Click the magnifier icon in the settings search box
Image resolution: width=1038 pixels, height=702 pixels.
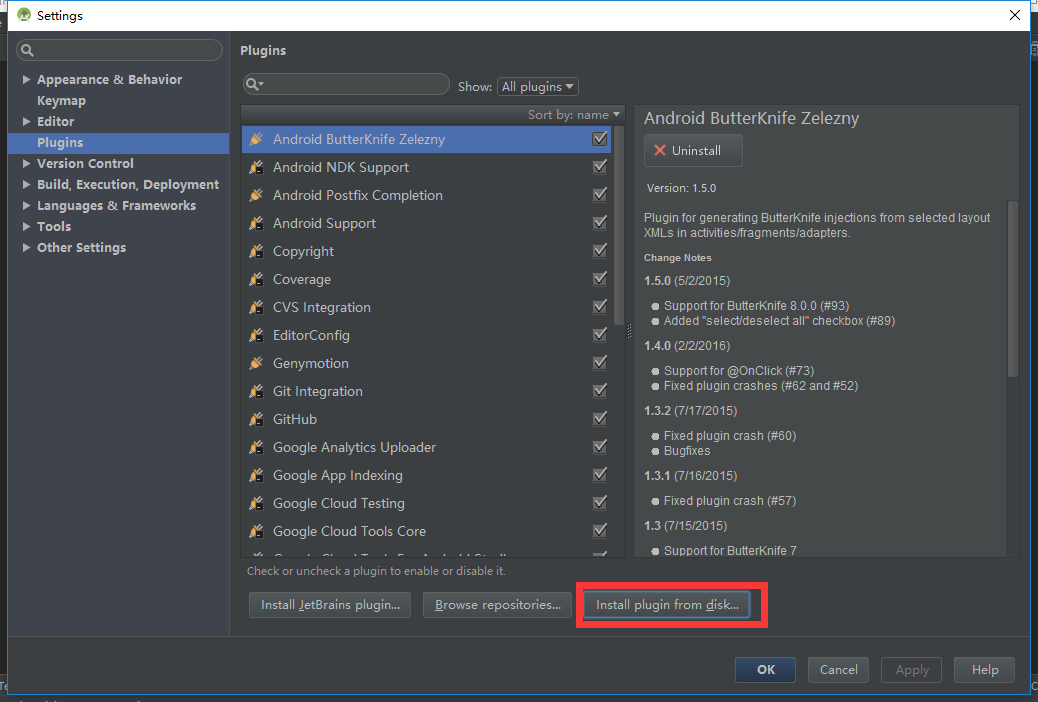pos(27,50)
